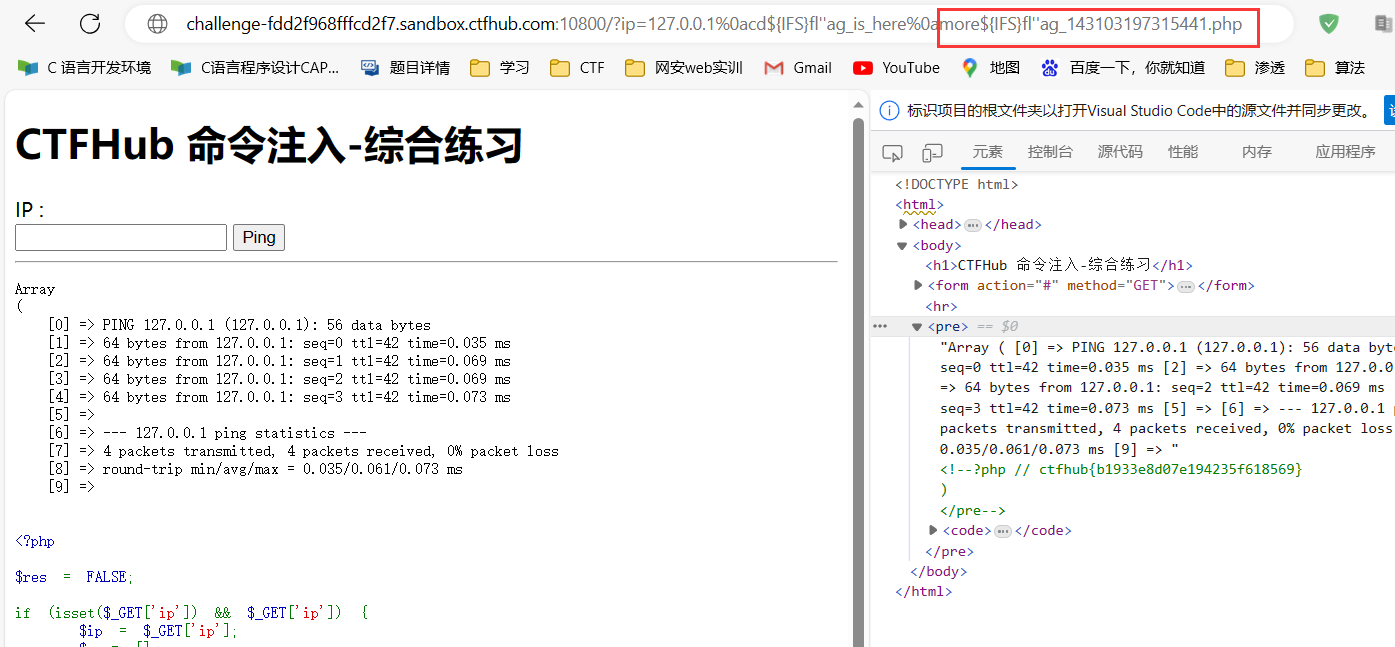Switch to the 性能 DevTools tab

pos(1183,152)
